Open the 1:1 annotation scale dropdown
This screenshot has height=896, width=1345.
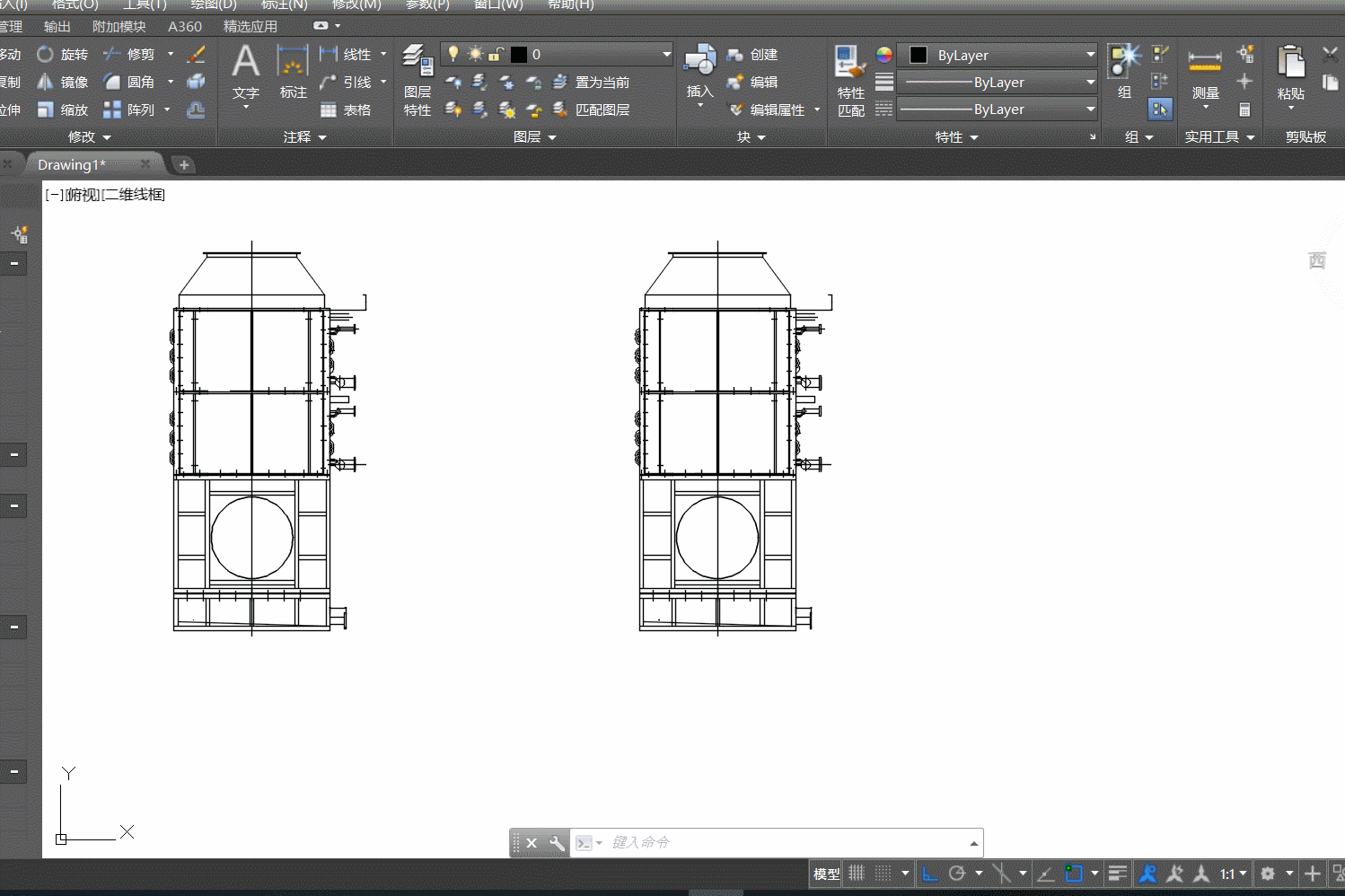click(1233, 874)
